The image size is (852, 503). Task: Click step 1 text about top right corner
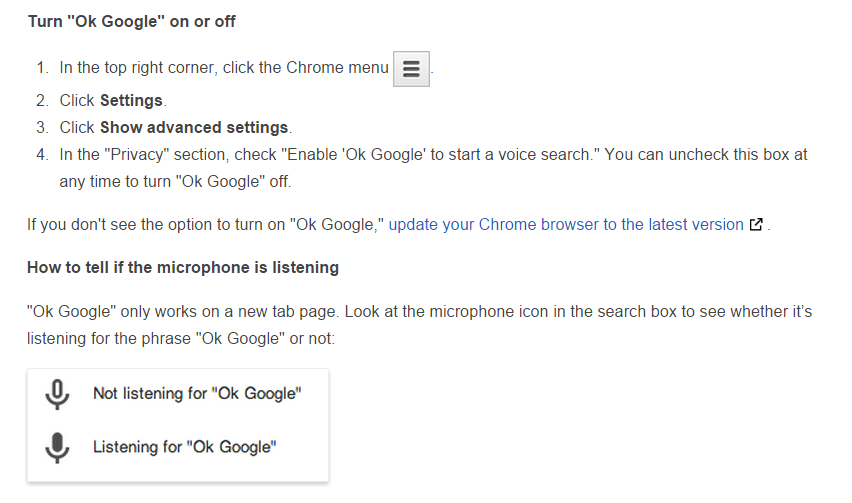tap(224, 67)
